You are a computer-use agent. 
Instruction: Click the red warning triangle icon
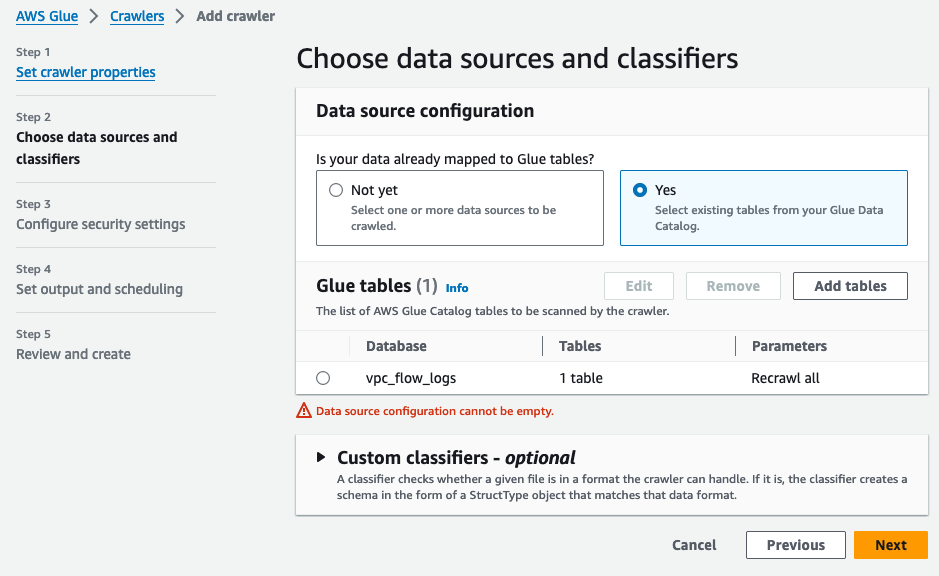(x=304, y=411)
